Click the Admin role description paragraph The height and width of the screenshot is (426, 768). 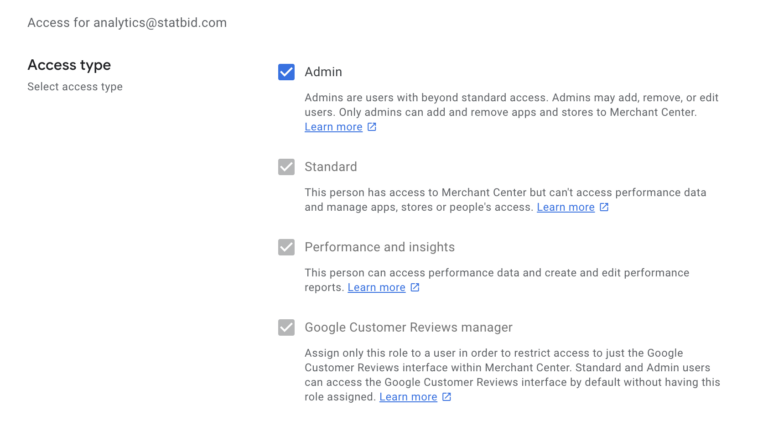coord(511,105)
